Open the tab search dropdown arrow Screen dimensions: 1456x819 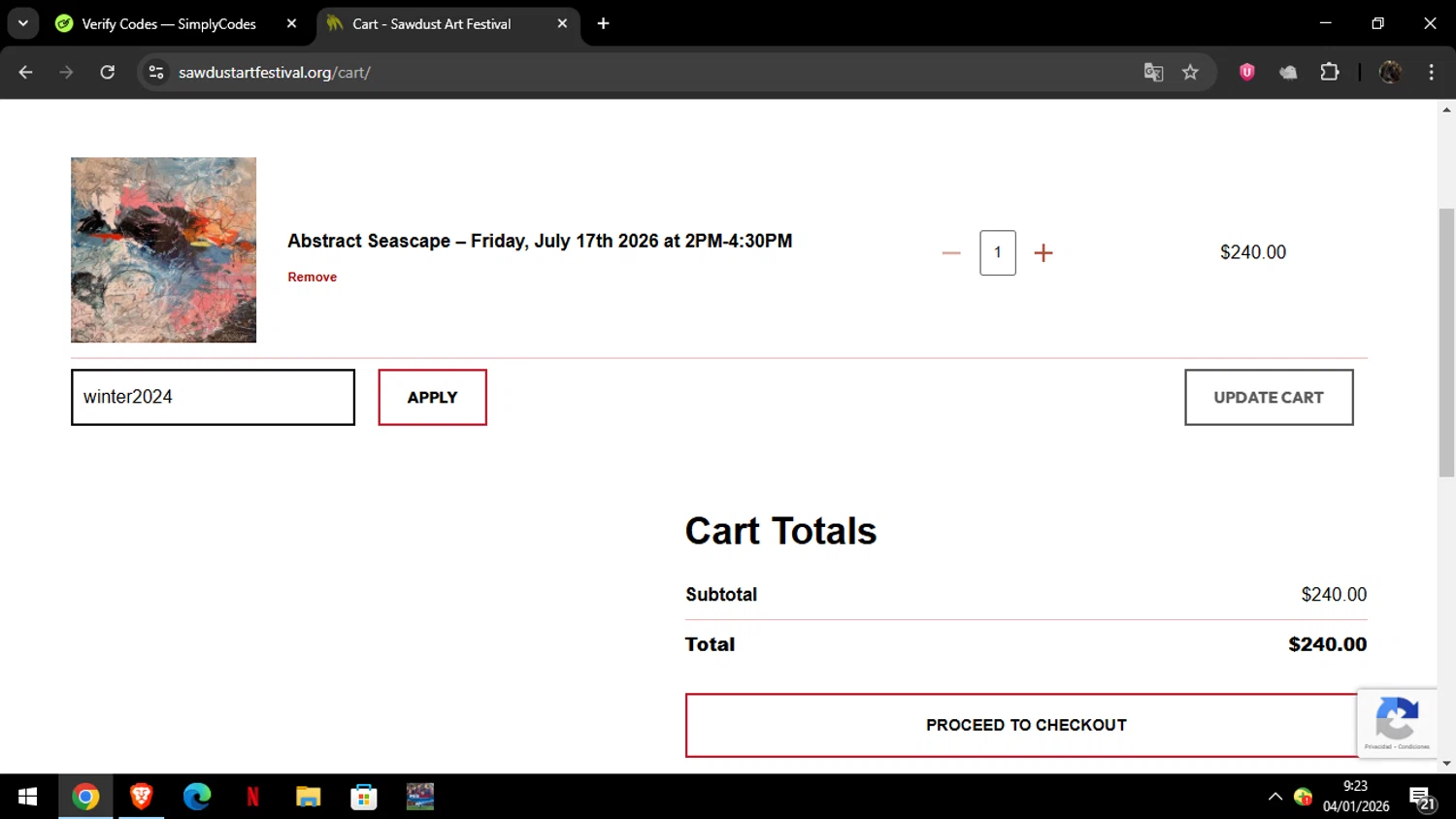tap(23, 23)
